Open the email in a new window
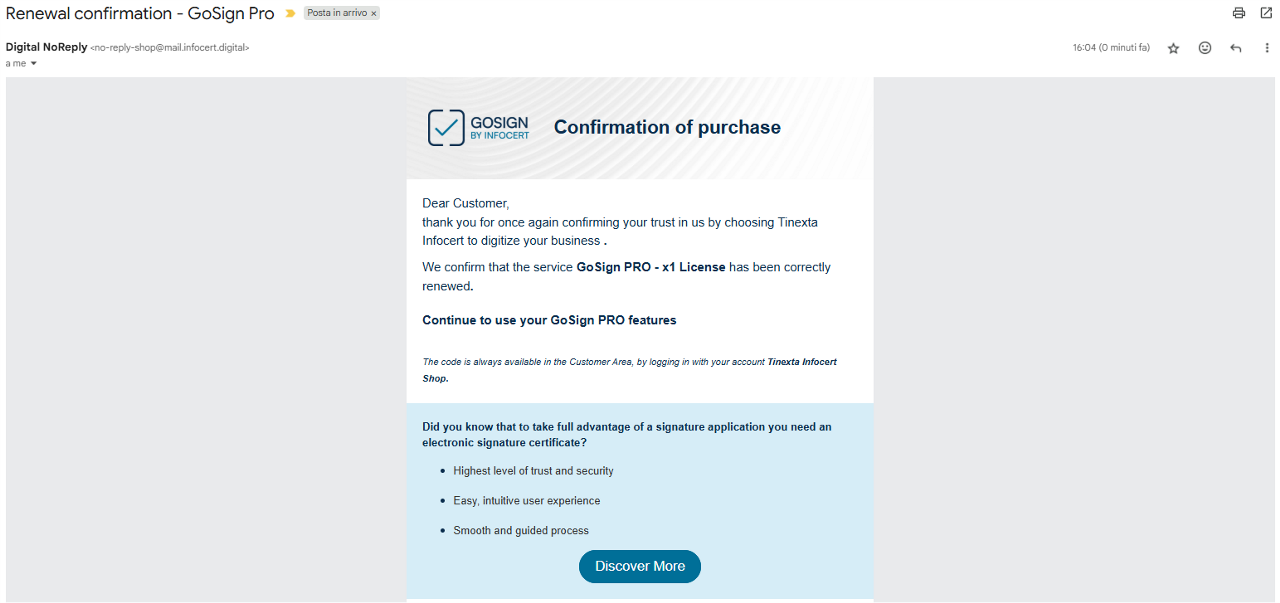This screenshot has height=603, width=1280. pyautogui.click(x=1266, y=13)
